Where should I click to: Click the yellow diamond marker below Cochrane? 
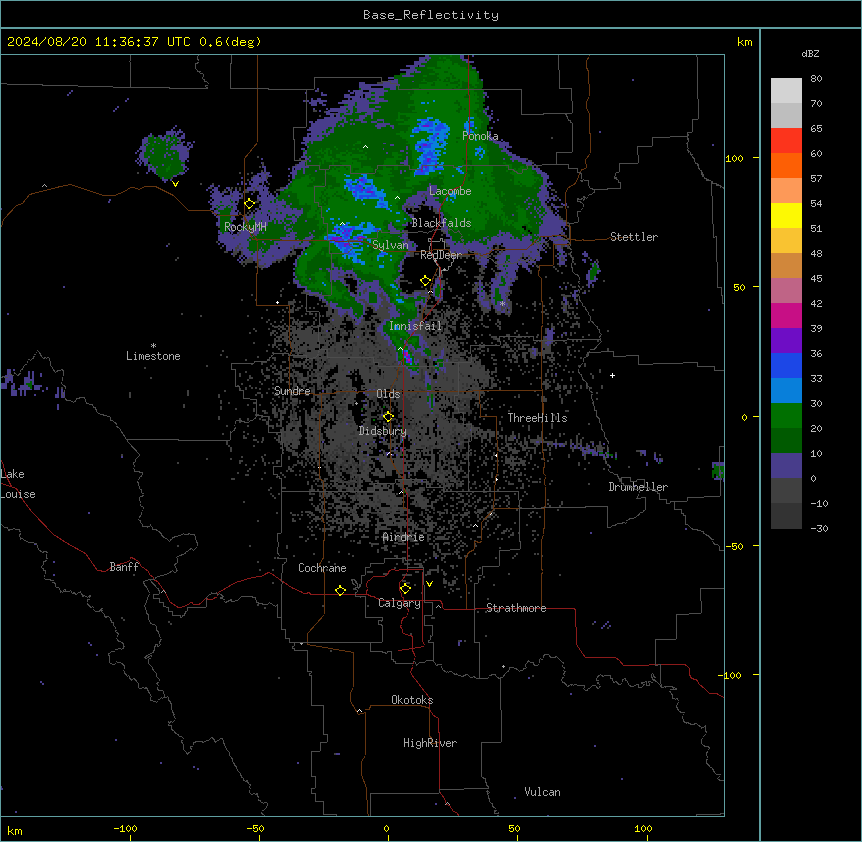point(340,590)
